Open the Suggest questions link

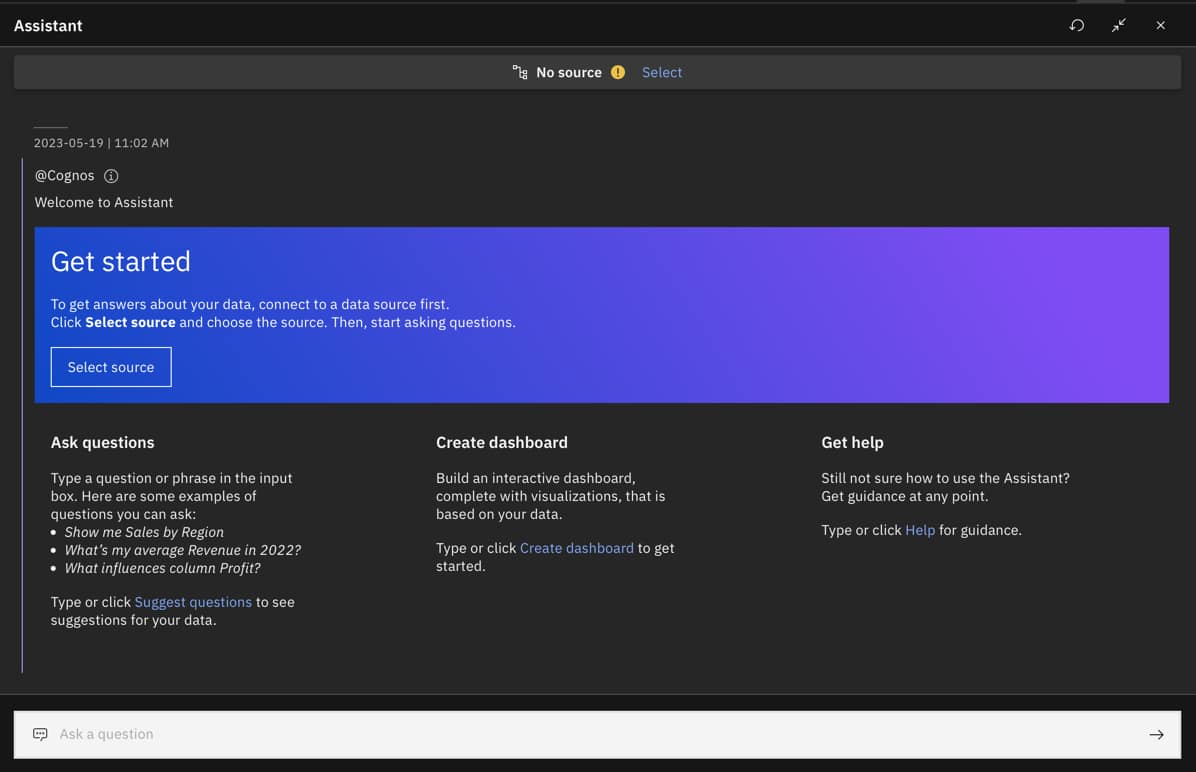coord(193,602)
